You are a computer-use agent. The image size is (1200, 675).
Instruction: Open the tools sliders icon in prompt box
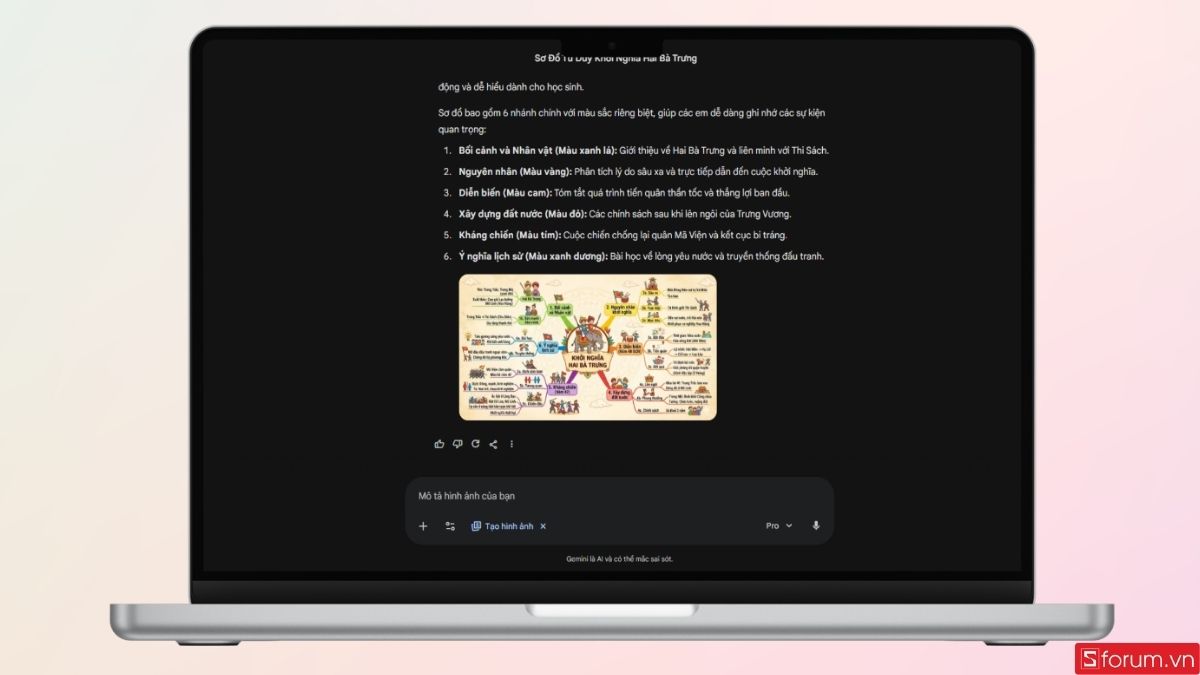coord(450,526)
